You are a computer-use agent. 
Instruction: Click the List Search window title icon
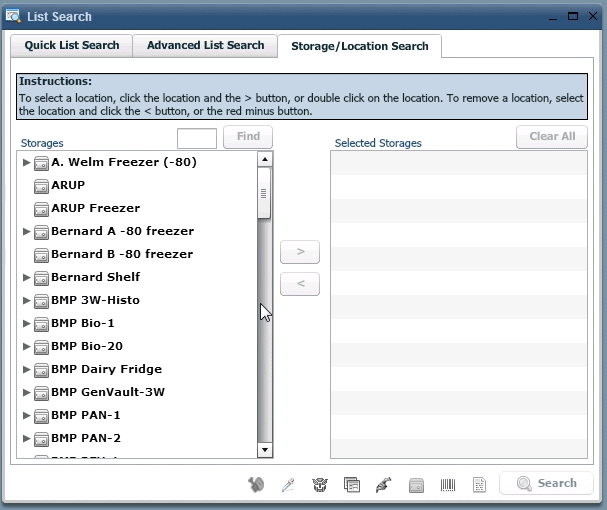(x=13, y=16)
